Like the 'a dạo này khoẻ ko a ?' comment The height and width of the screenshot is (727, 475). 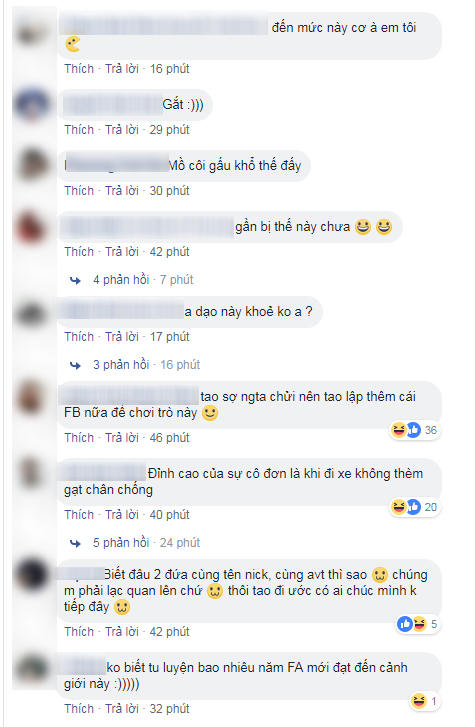pos(79,337)
